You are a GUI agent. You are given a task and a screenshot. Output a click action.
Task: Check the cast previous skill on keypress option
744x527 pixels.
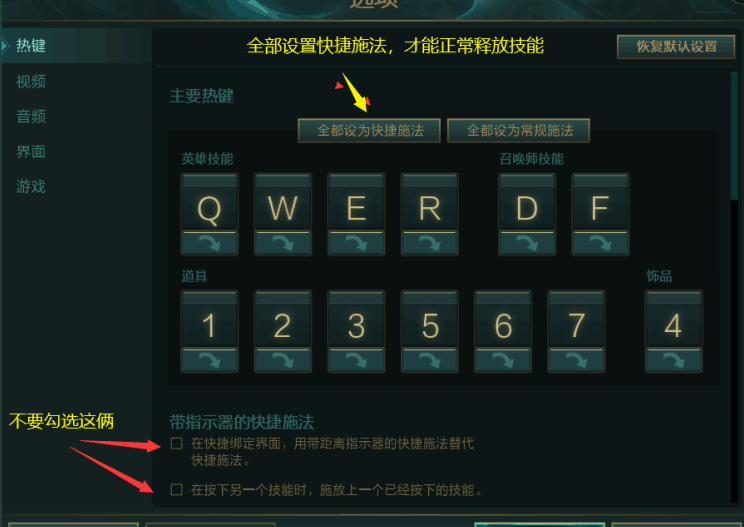pos(177,490)
